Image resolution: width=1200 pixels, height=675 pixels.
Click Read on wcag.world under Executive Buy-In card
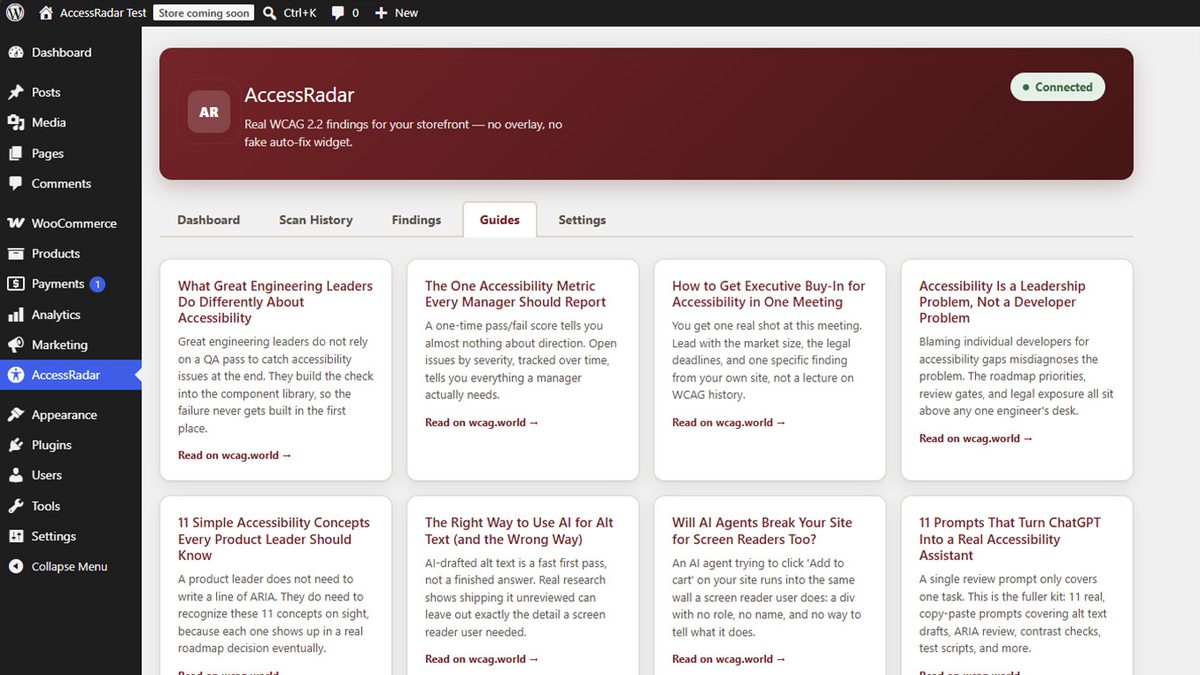729,422
